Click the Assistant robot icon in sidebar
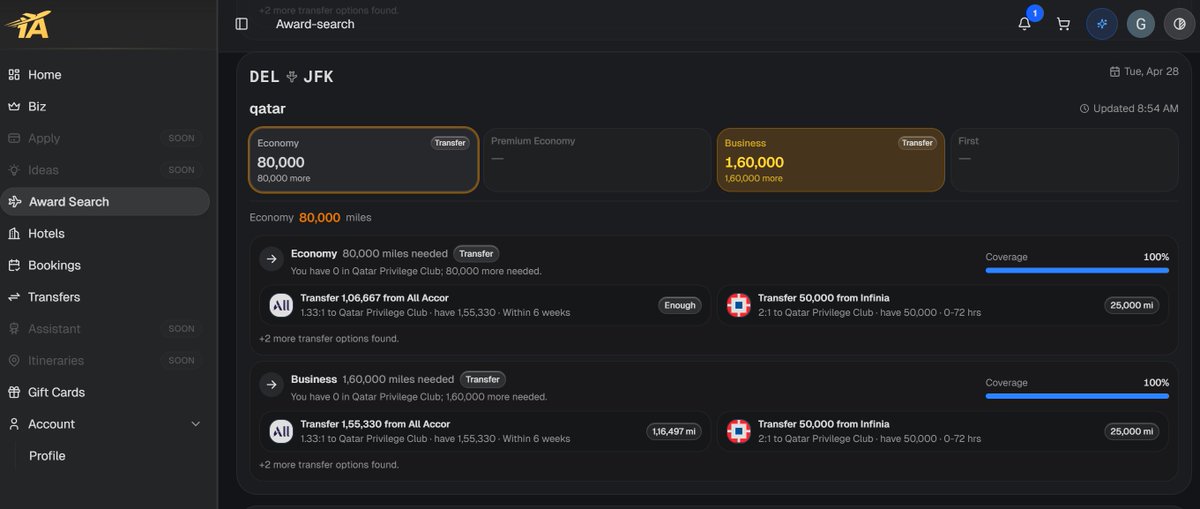The height and width of the screenshot is (509, 1200). 14,328
